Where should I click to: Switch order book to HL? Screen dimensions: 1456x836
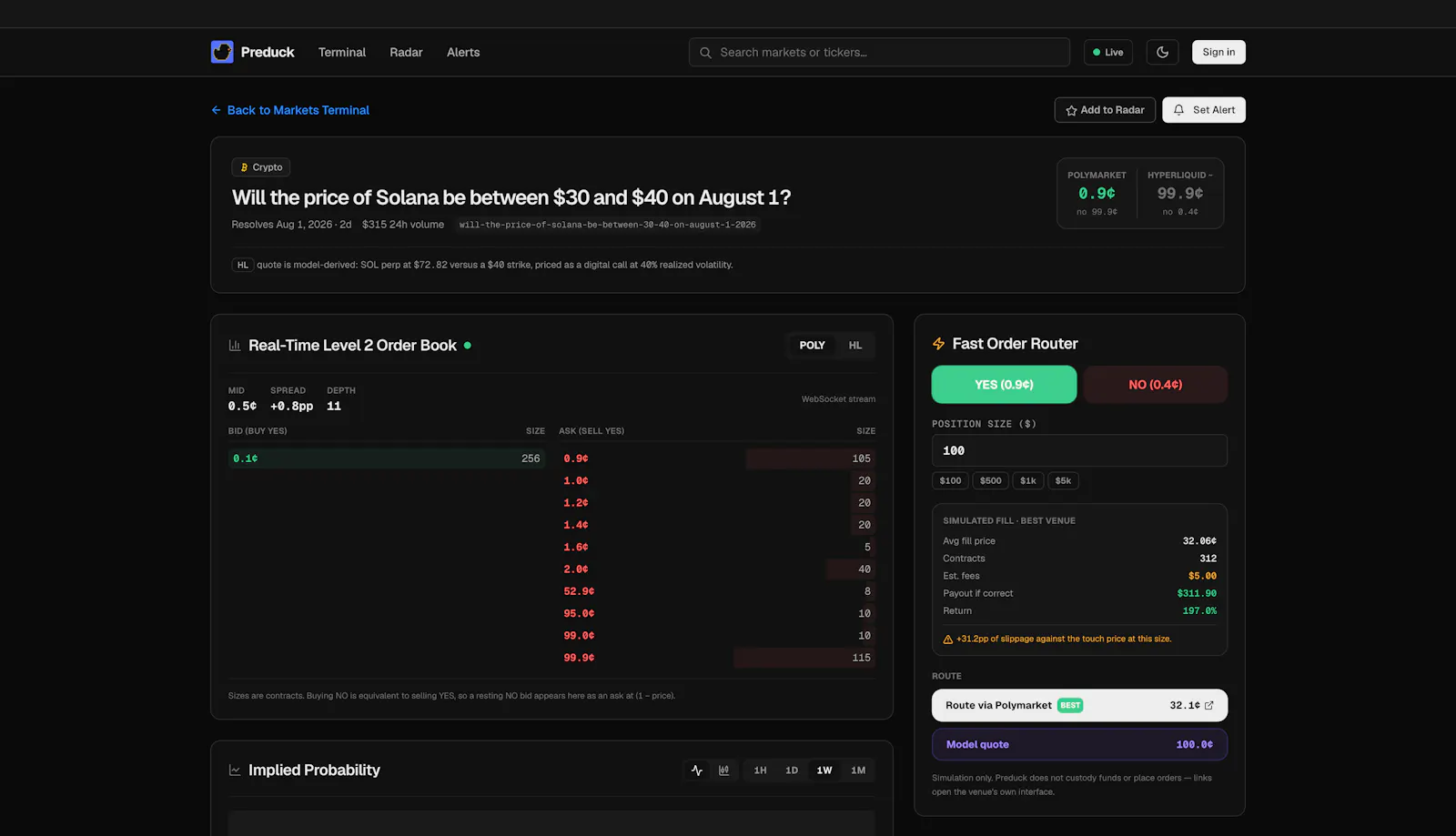(x=855, y=346)
